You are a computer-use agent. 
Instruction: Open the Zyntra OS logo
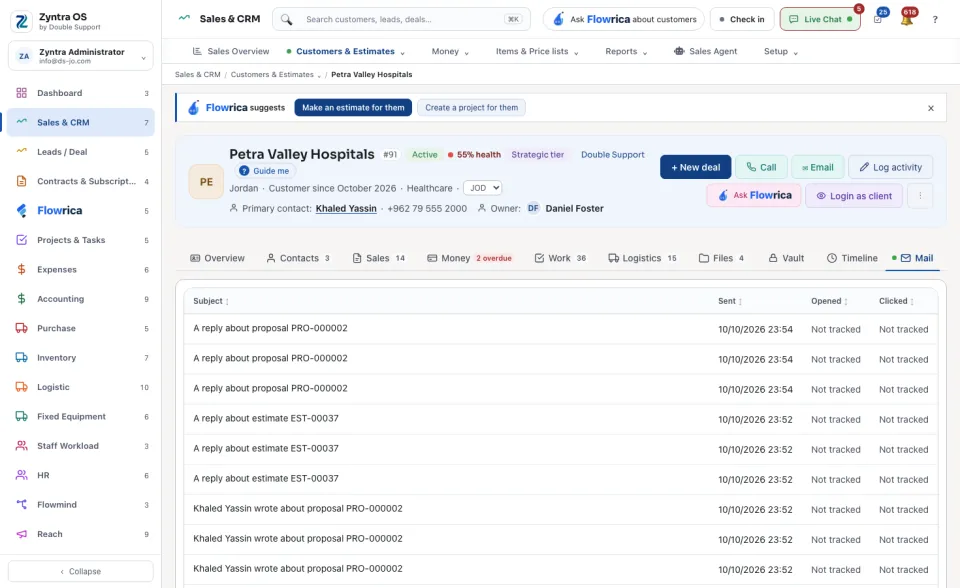(x=22, y=21)
